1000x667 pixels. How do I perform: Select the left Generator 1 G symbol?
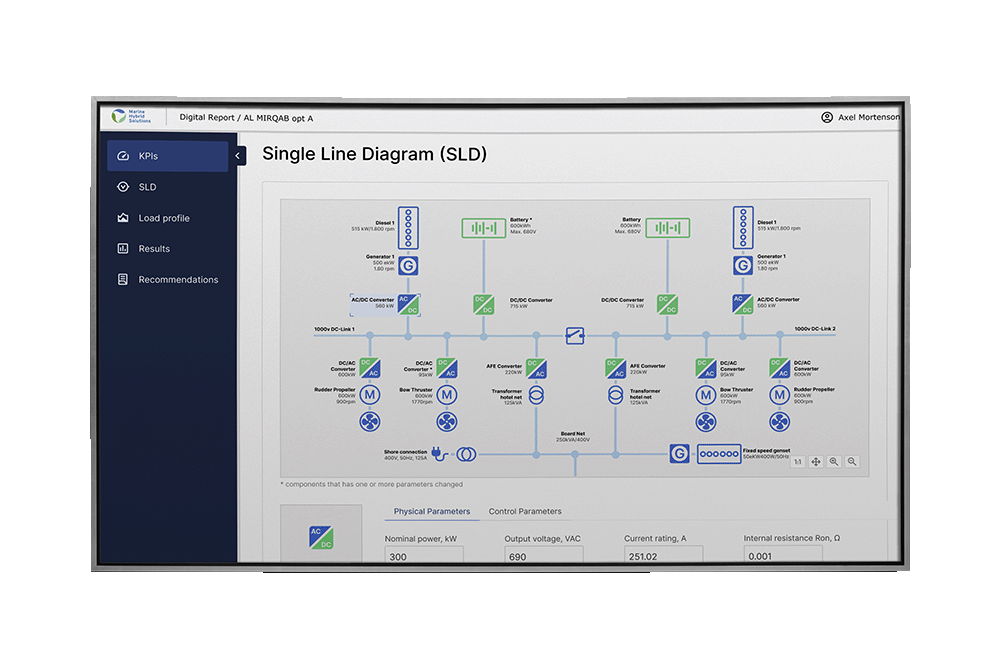point(408,265)
